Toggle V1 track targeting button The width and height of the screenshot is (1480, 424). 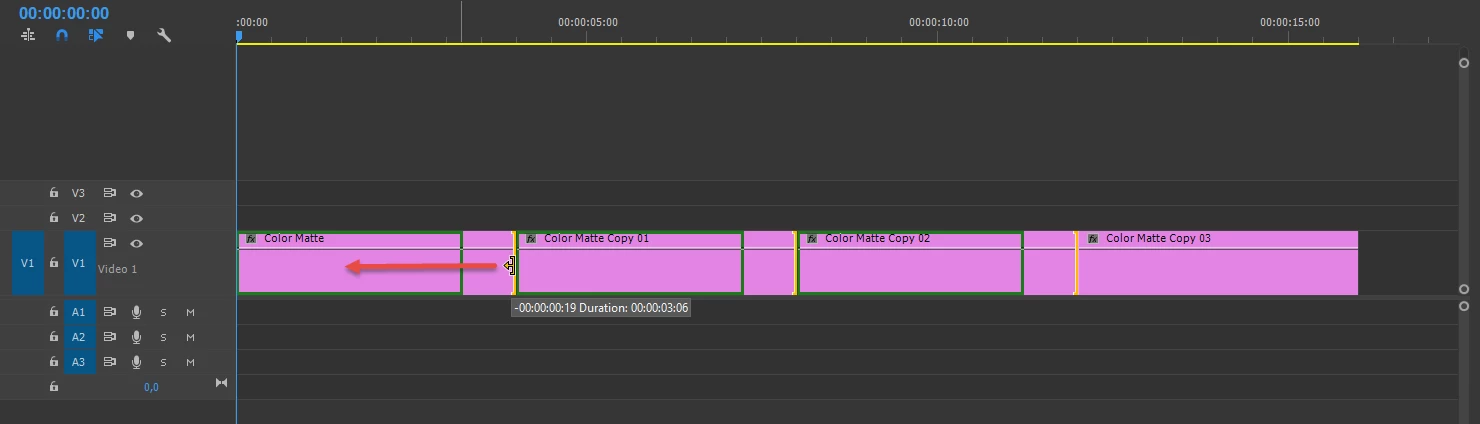79,263
